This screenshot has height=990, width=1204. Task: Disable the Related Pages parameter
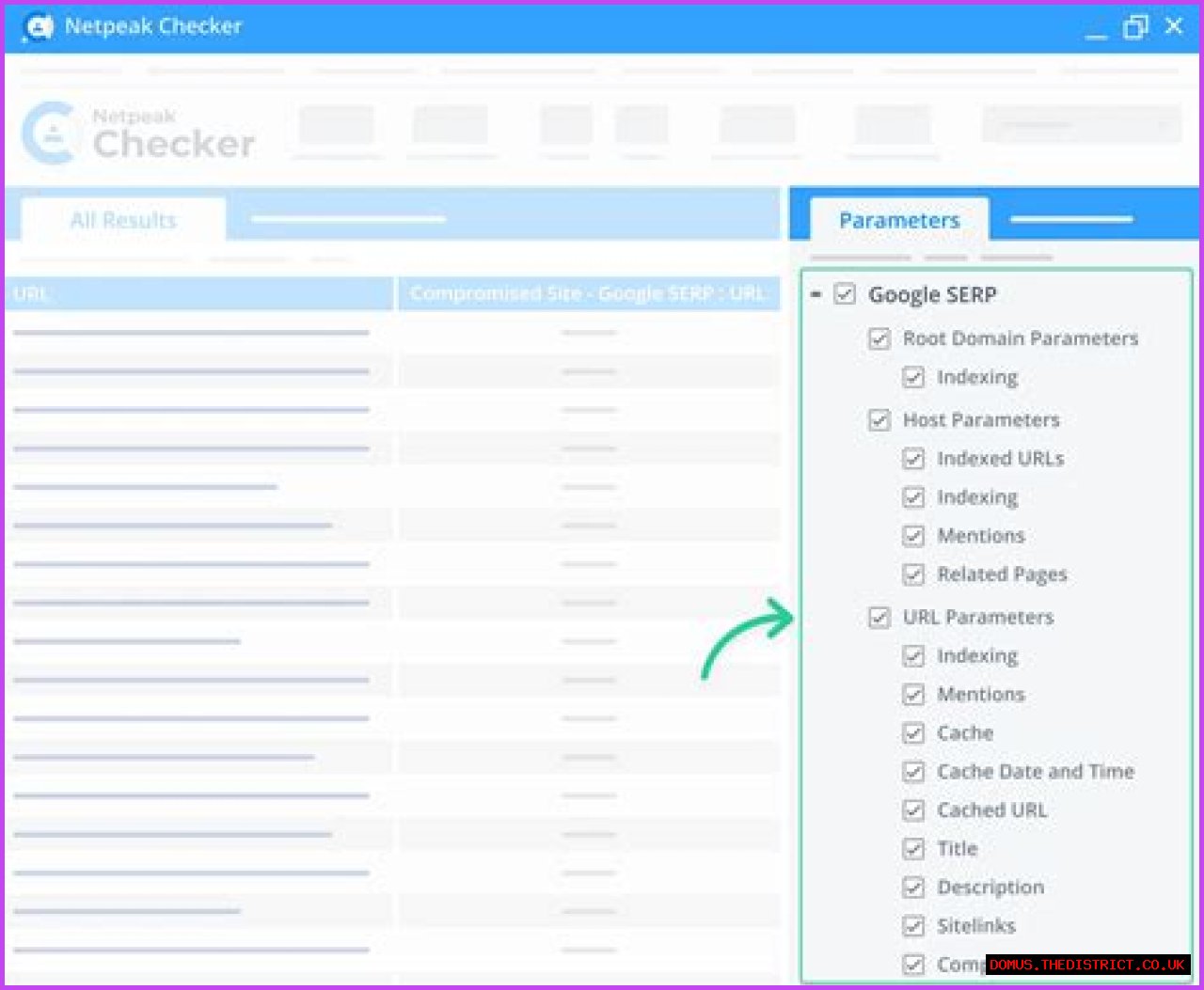[913, 574]
